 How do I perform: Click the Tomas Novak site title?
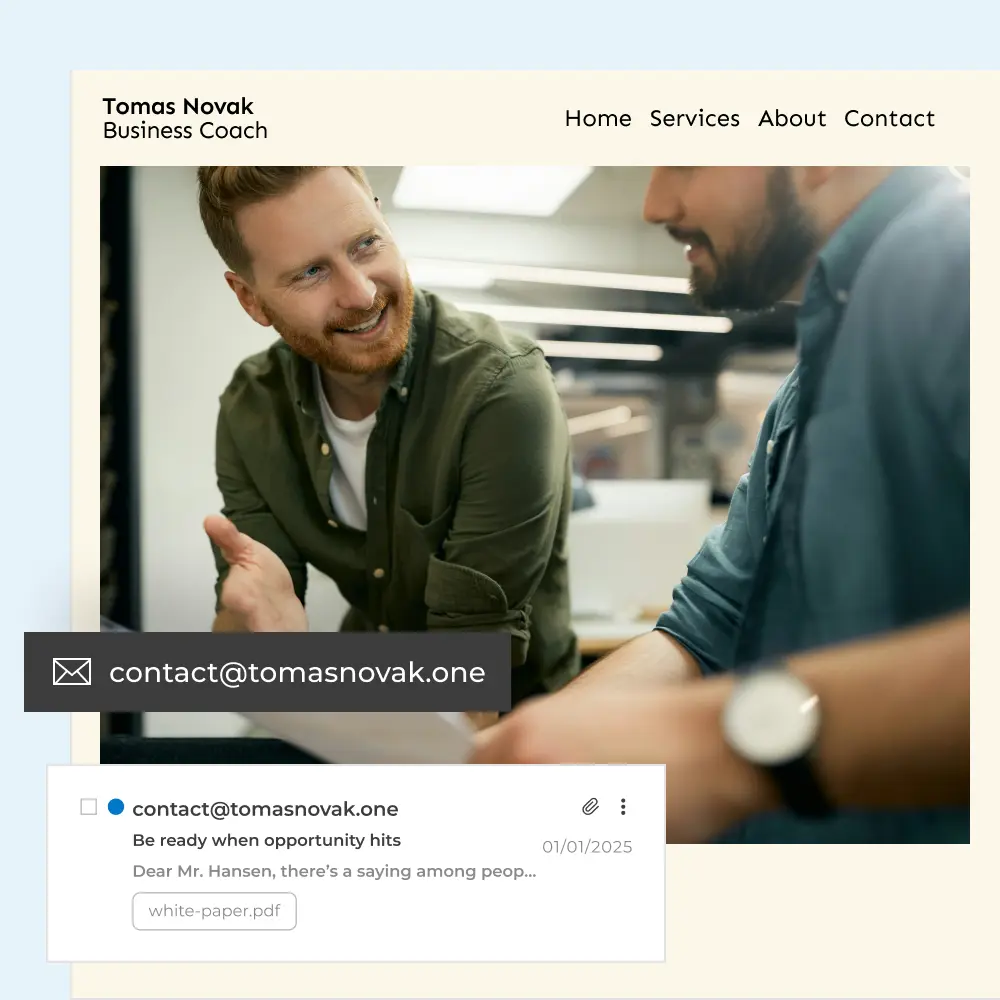pyautogui.click(x=178, y=106)
